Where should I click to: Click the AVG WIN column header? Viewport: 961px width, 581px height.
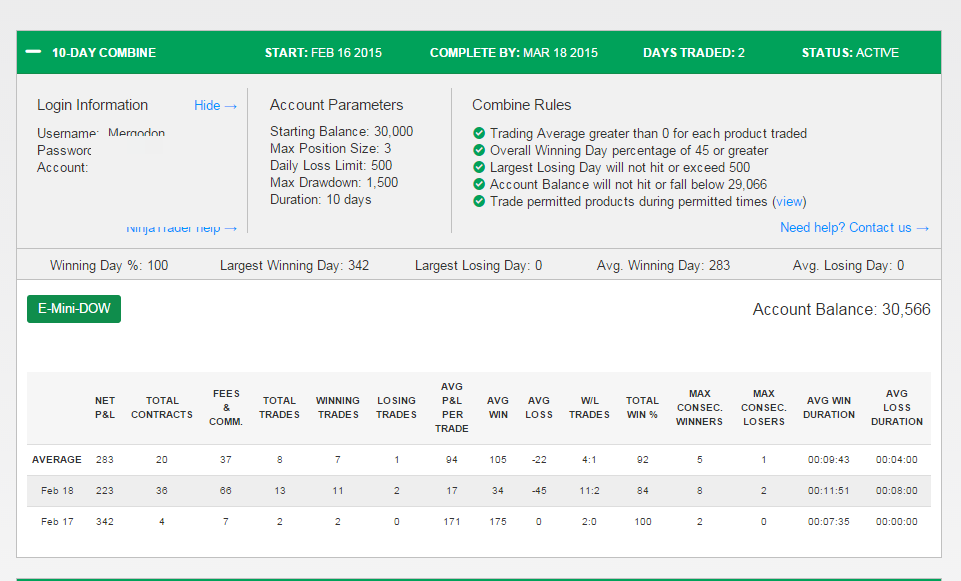[x=498, y=408]
